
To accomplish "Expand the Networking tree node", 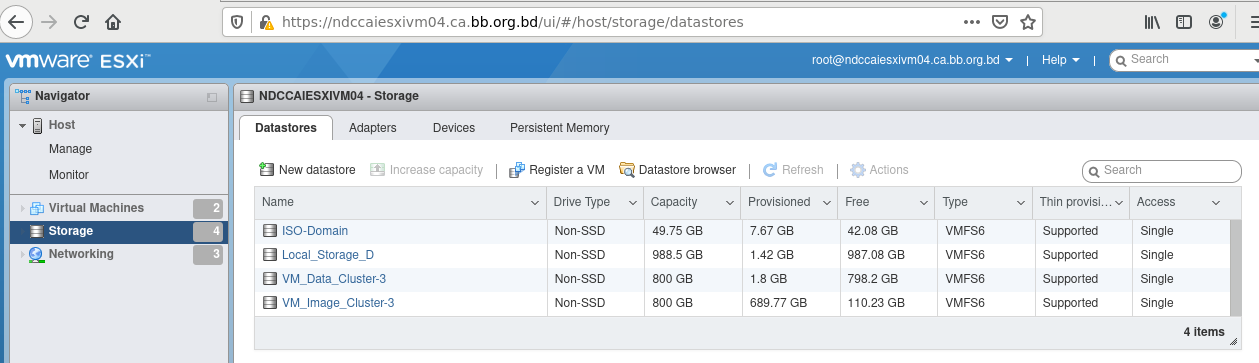I will (22, 254).
